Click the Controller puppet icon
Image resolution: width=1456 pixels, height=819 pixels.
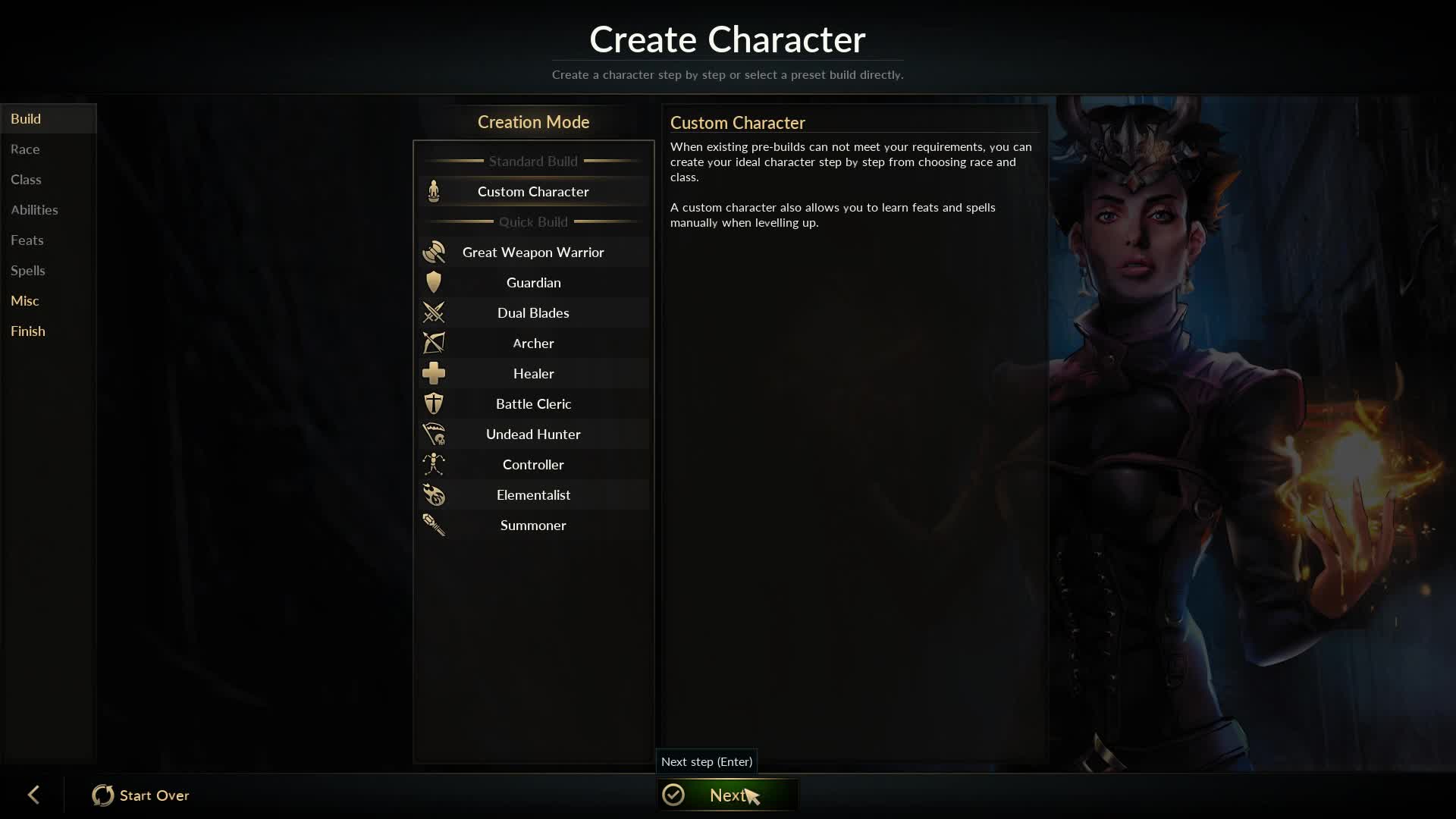pyautogui.click(x=434, y=464)
